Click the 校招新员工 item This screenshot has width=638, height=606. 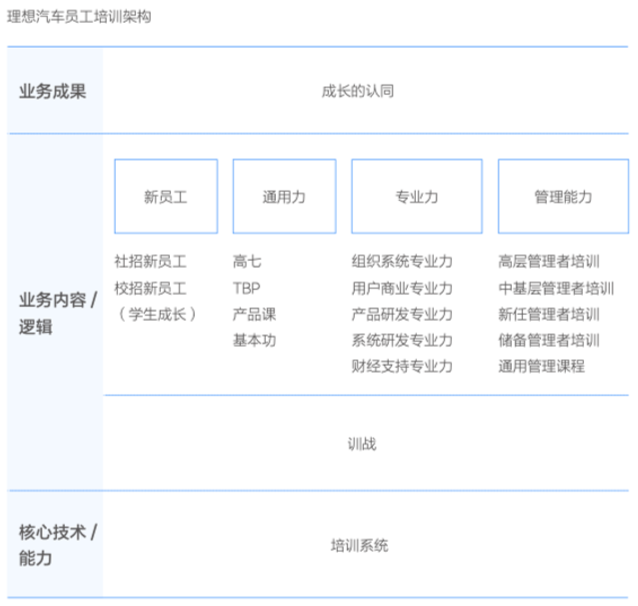click(151, 288)
